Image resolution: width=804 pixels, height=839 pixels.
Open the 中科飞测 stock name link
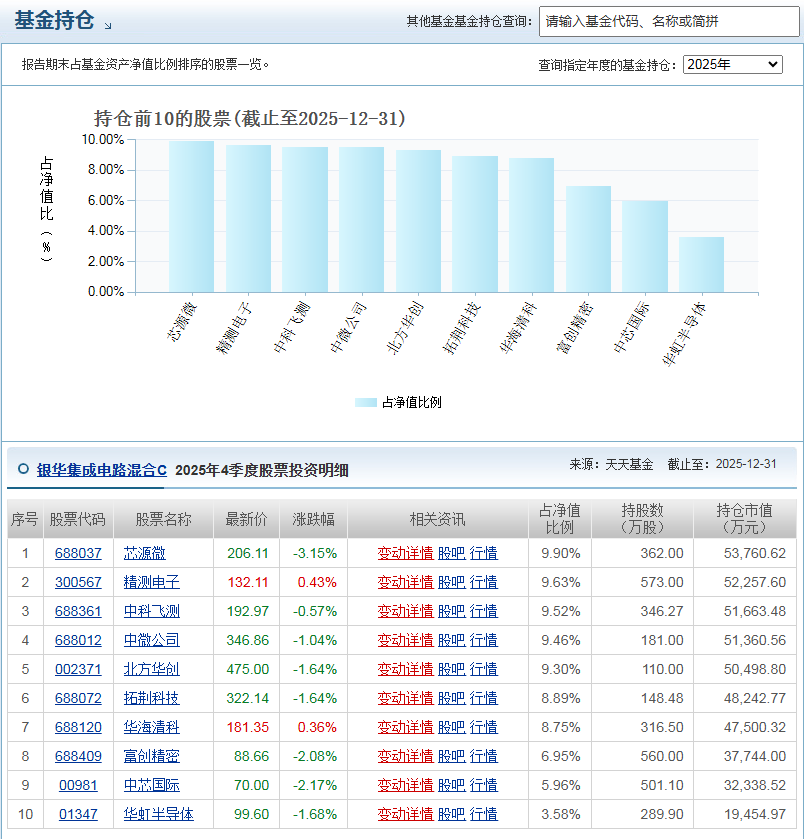point(151,611)
